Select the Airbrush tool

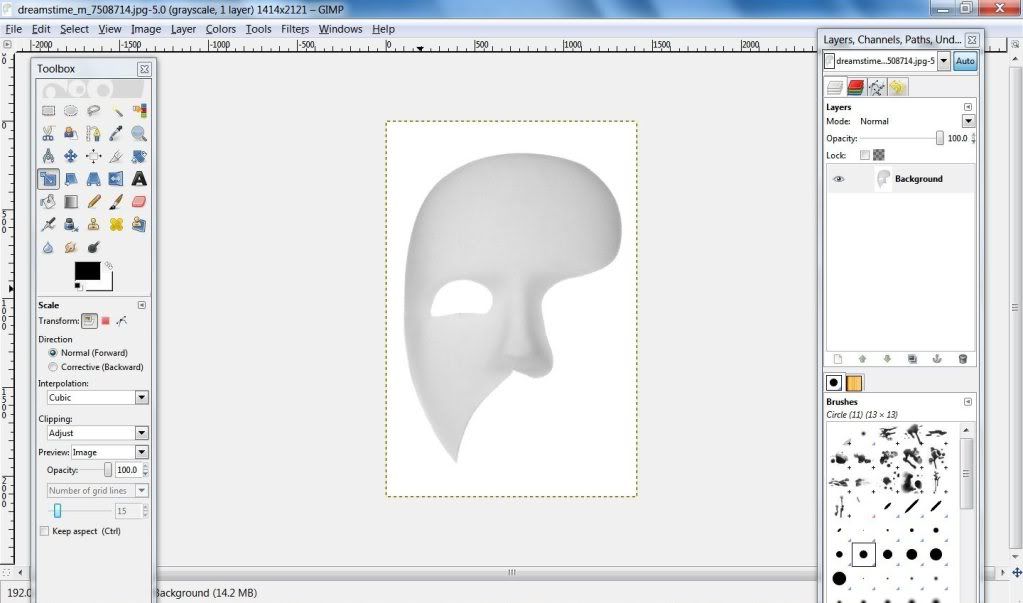coord(48,224)
